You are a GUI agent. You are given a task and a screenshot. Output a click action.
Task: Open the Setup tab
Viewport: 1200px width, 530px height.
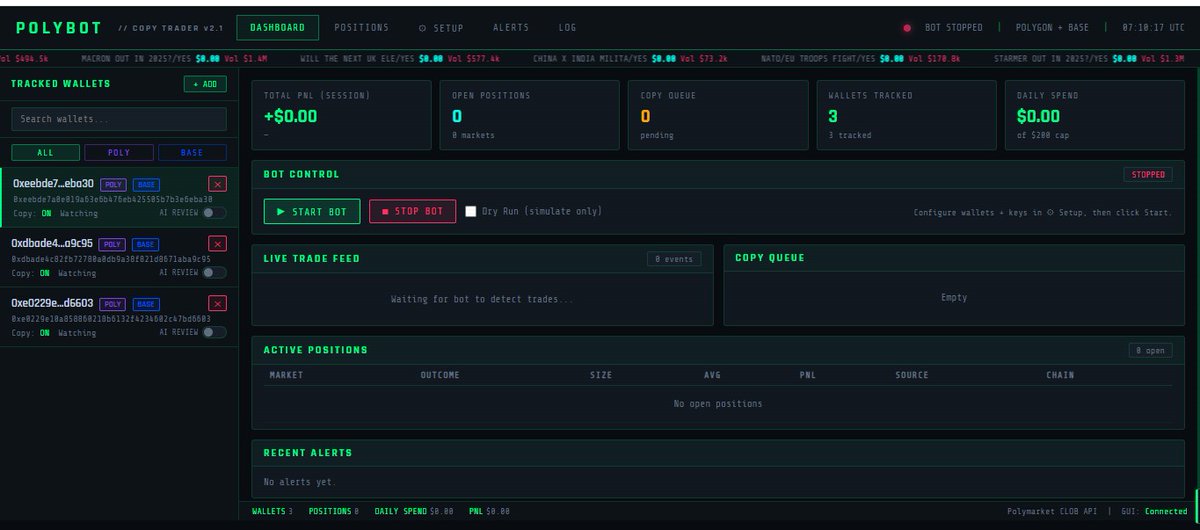click(441, 28)
